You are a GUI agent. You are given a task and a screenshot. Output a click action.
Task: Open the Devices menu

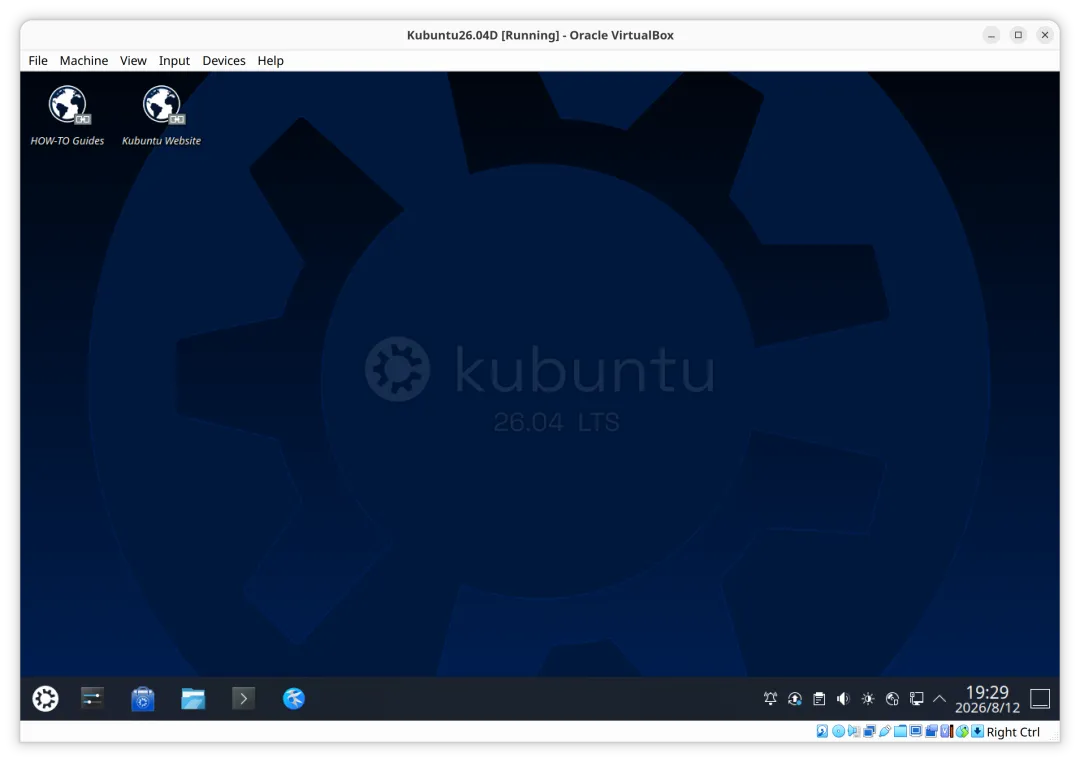[224, 61]
